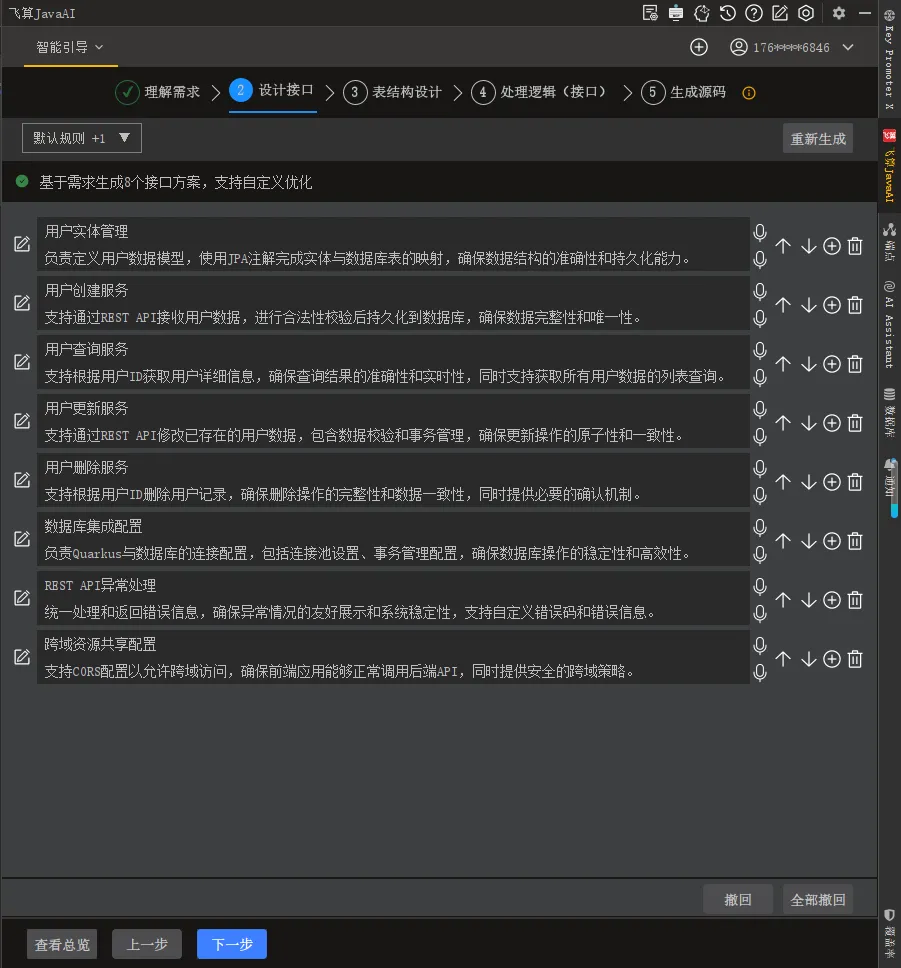Image resolution: width=901 pixels, height=968 pixels.
Task: Expand the 智能引导 dropdown
Action: [70, 46]
